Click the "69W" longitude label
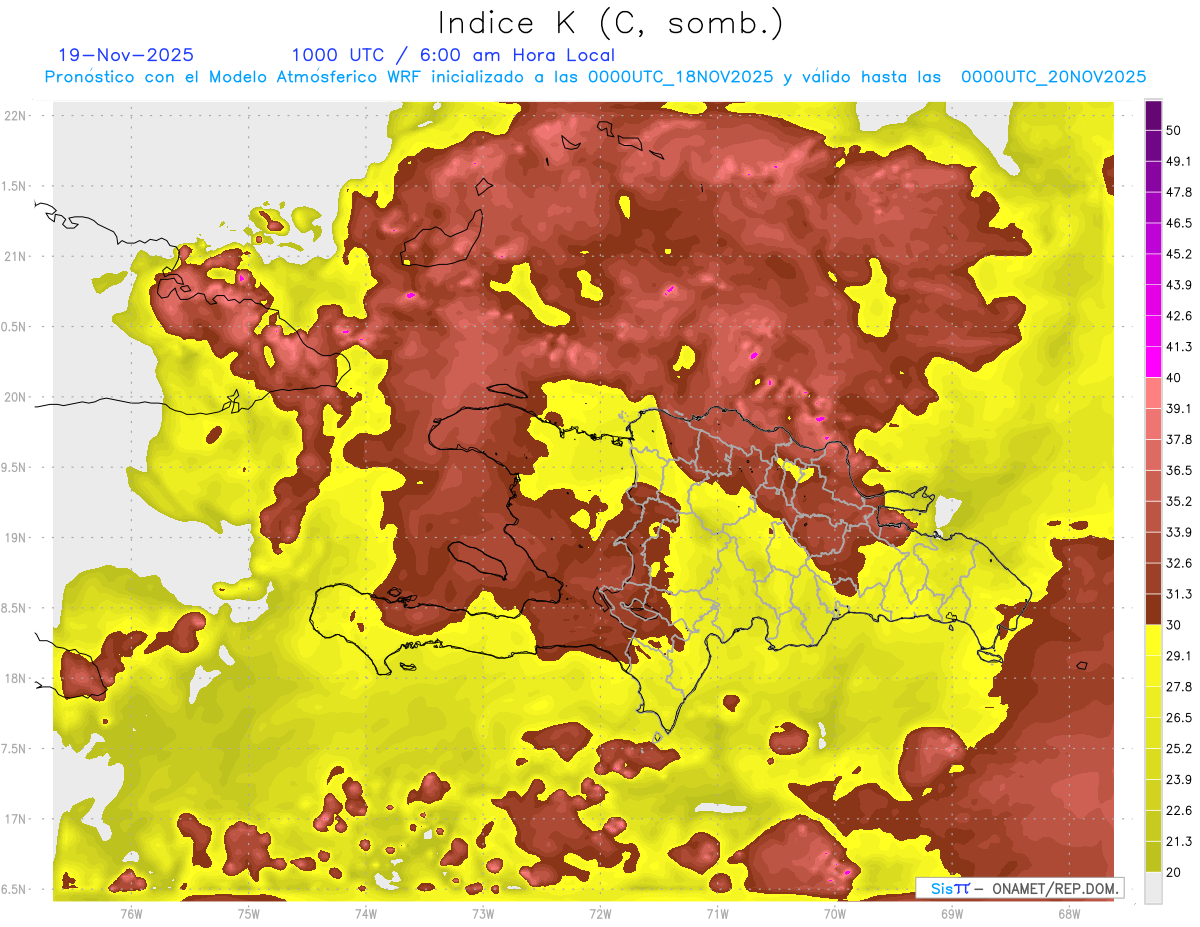This screenshot has height=927, width=1200. coord(952,913)
